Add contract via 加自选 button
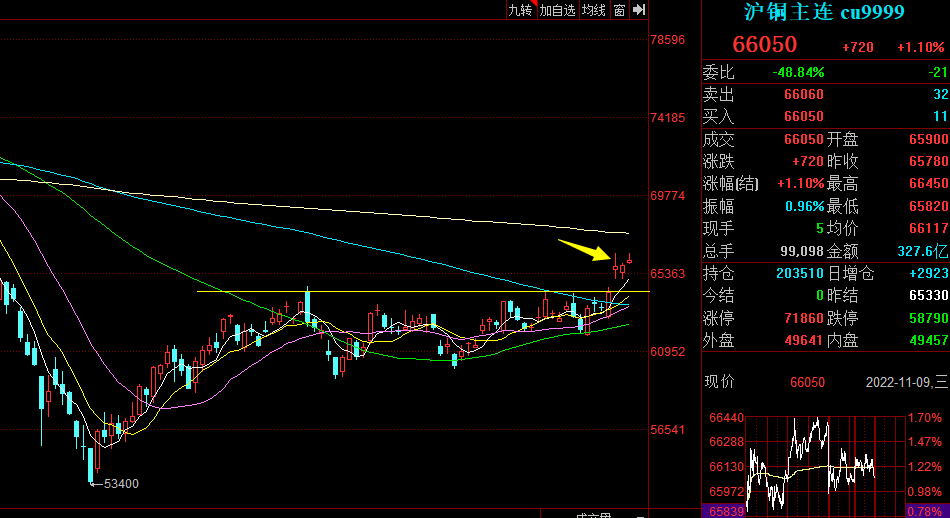The width and height of the screenshot is (950, 518). [x=557, y=10]
